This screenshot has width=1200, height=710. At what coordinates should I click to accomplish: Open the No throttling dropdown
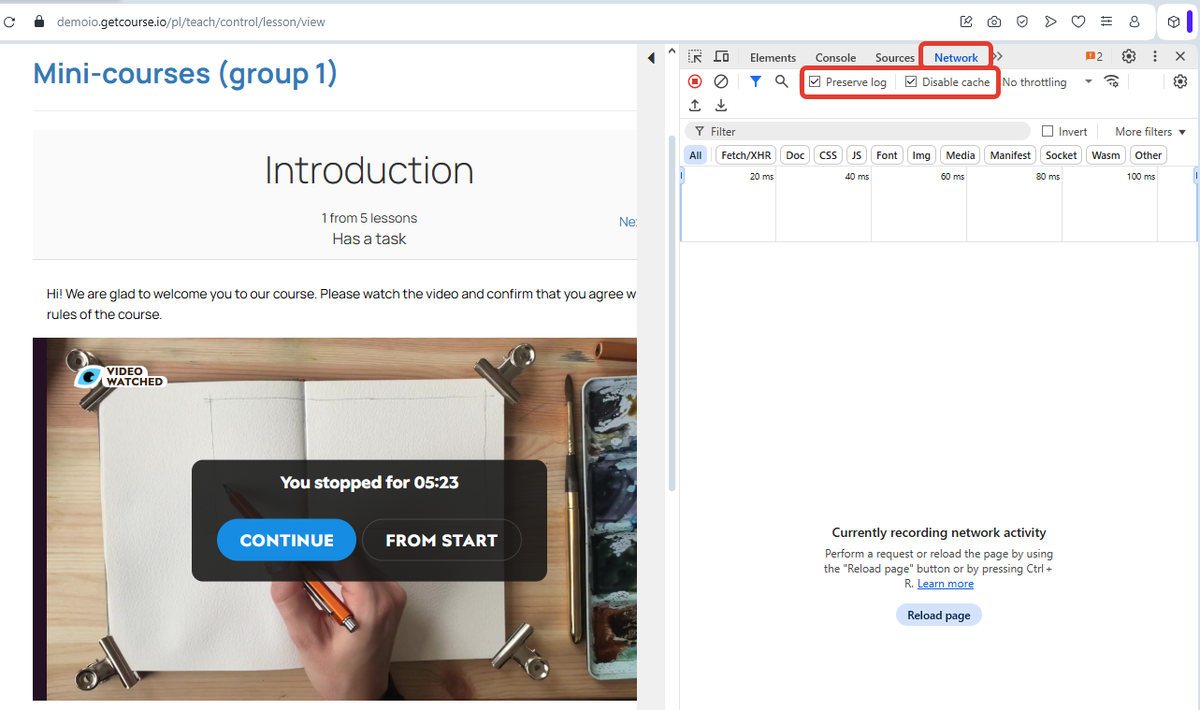pos(1046,82)
